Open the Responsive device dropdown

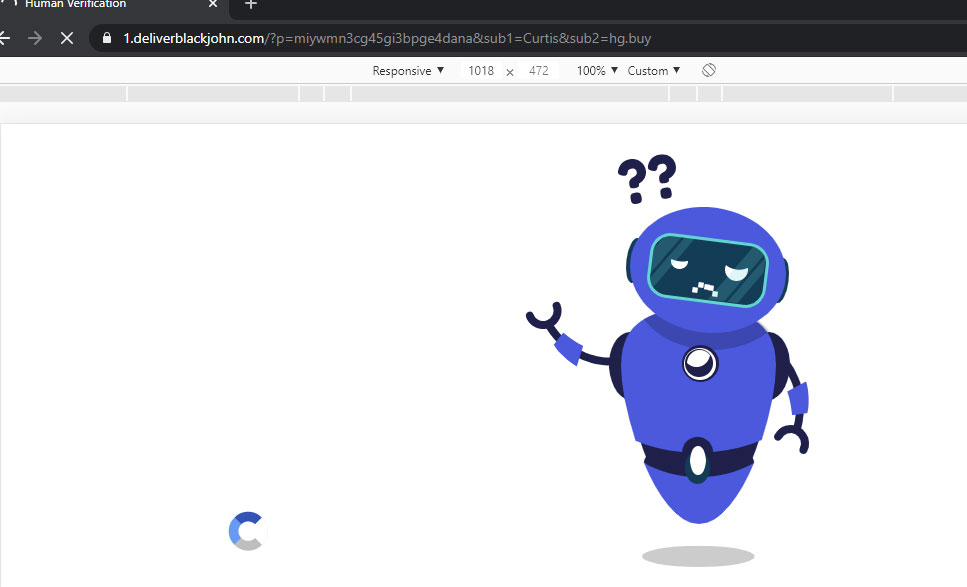click(408, 71)
